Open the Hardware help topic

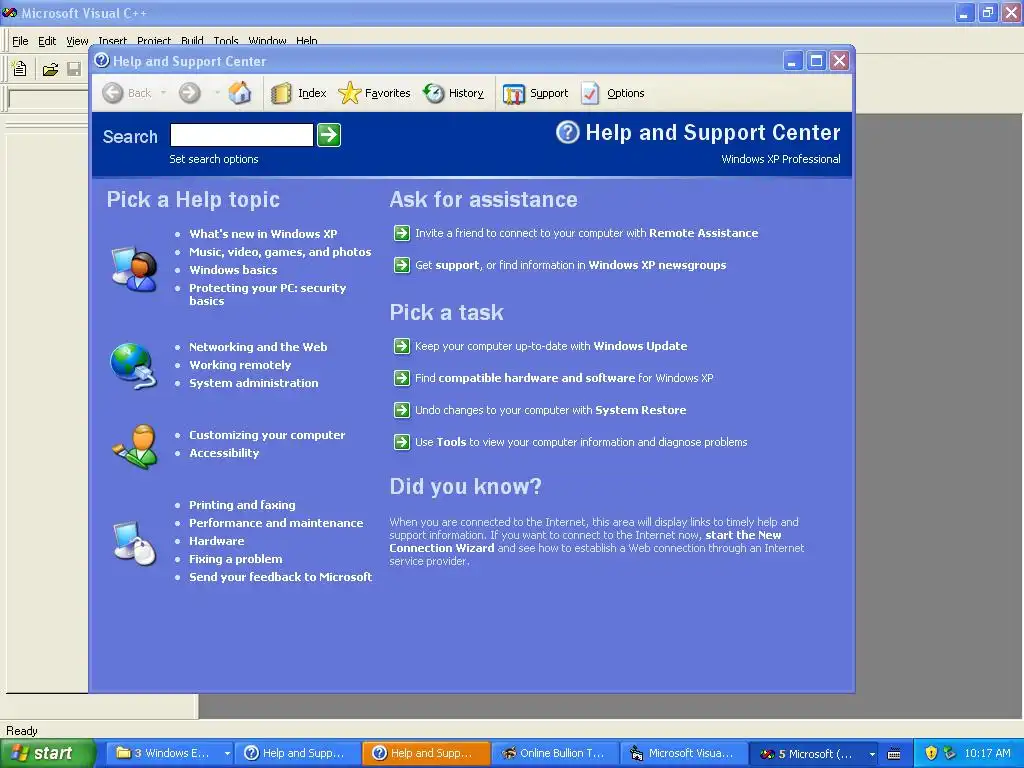coord(217,541)
